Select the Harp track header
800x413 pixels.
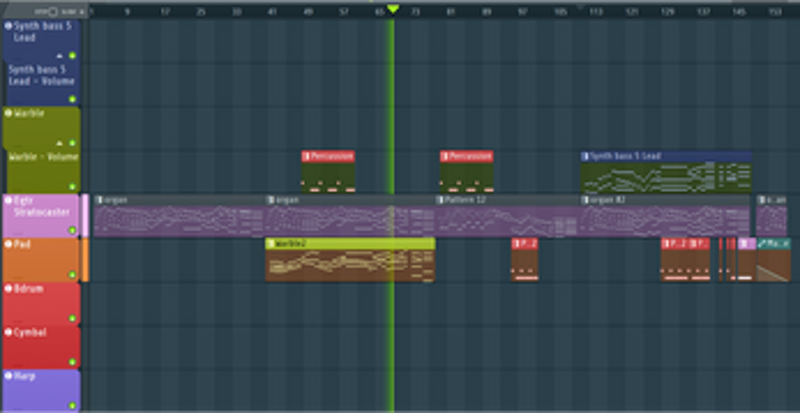pos(41,391)
